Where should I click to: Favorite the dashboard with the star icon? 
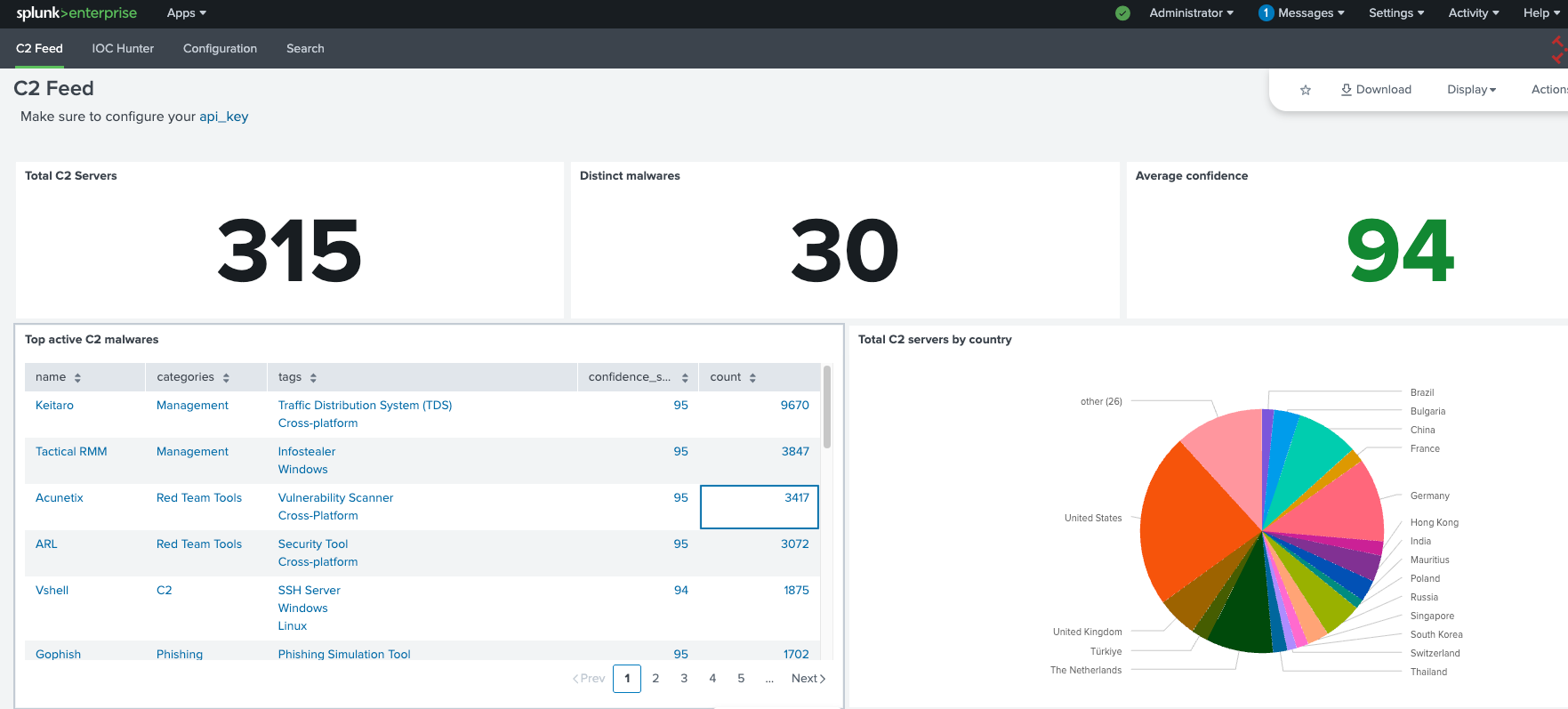[x=1306, y=90]
